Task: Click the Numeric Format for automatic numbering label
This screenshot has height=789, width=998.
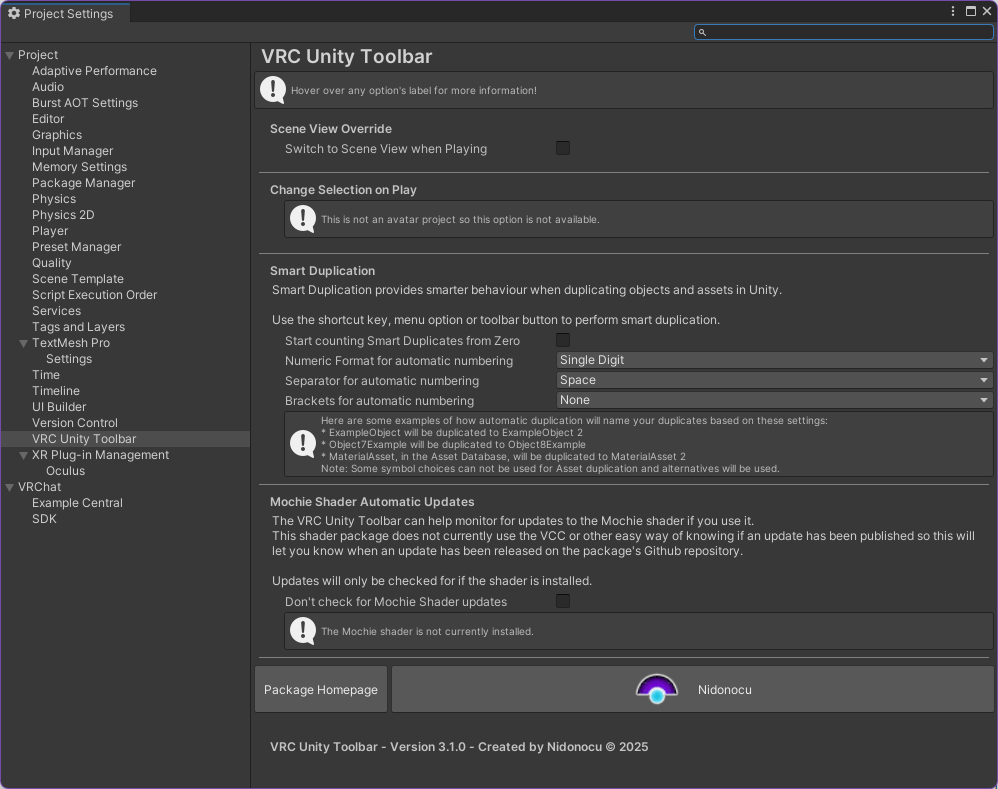Action: (x=398, y=361)
